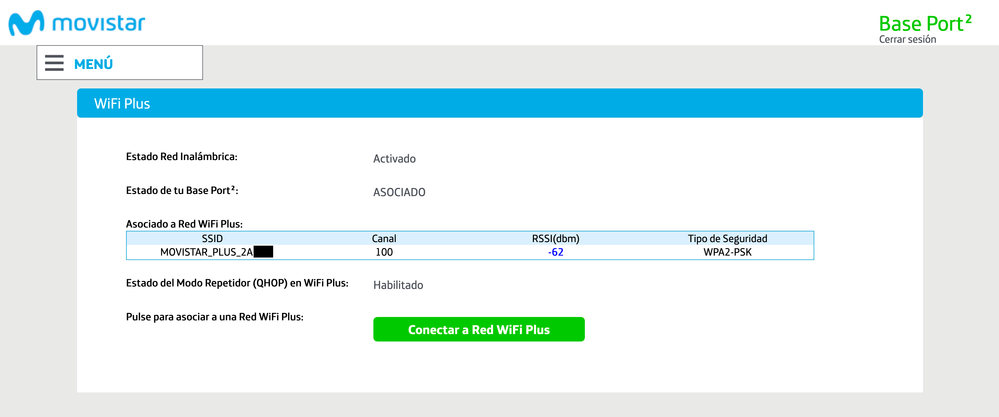Click the channel value 100
Image resolution: width=999 pixels, height=417 pixels.
(x=384, y=252)
